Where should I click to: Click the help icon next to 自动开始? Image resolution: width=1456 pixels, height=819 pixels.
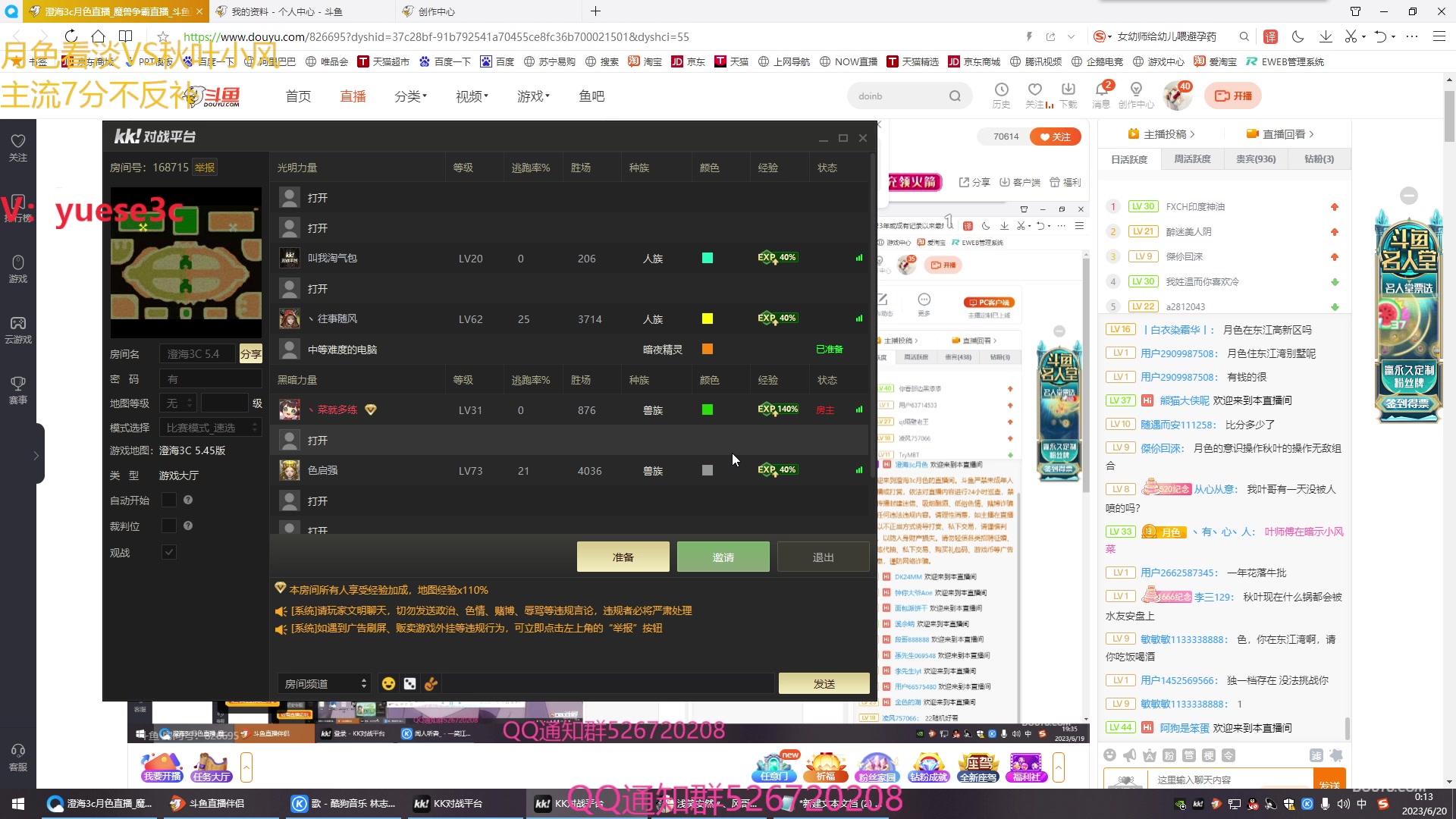click(x=188, y=500)
